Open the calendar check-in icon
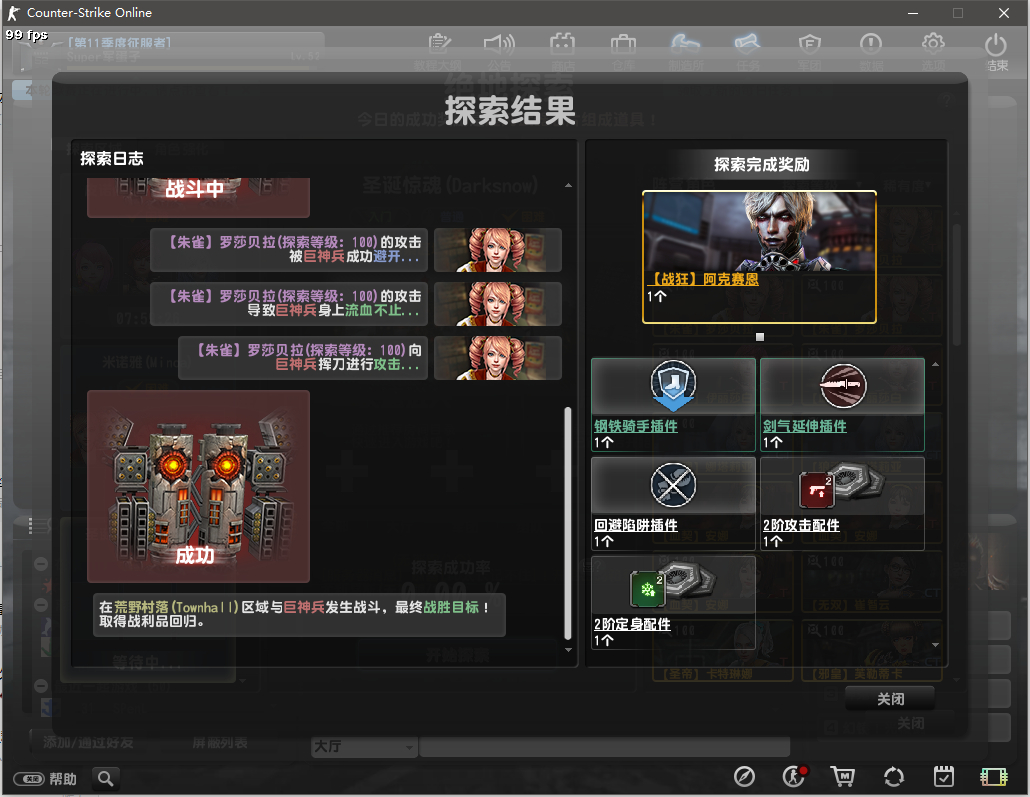This screenshot has height=797, width=1030. 944,777
